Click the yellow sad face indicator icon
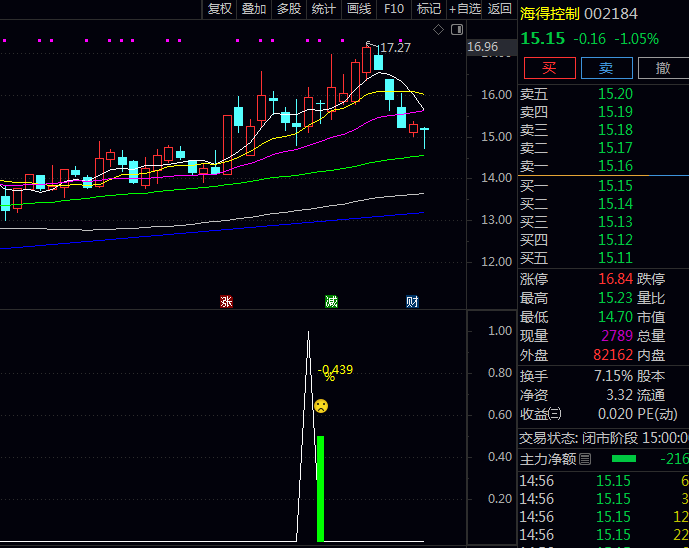The width and height of the screenshot is (689, 548). point(321,406)
